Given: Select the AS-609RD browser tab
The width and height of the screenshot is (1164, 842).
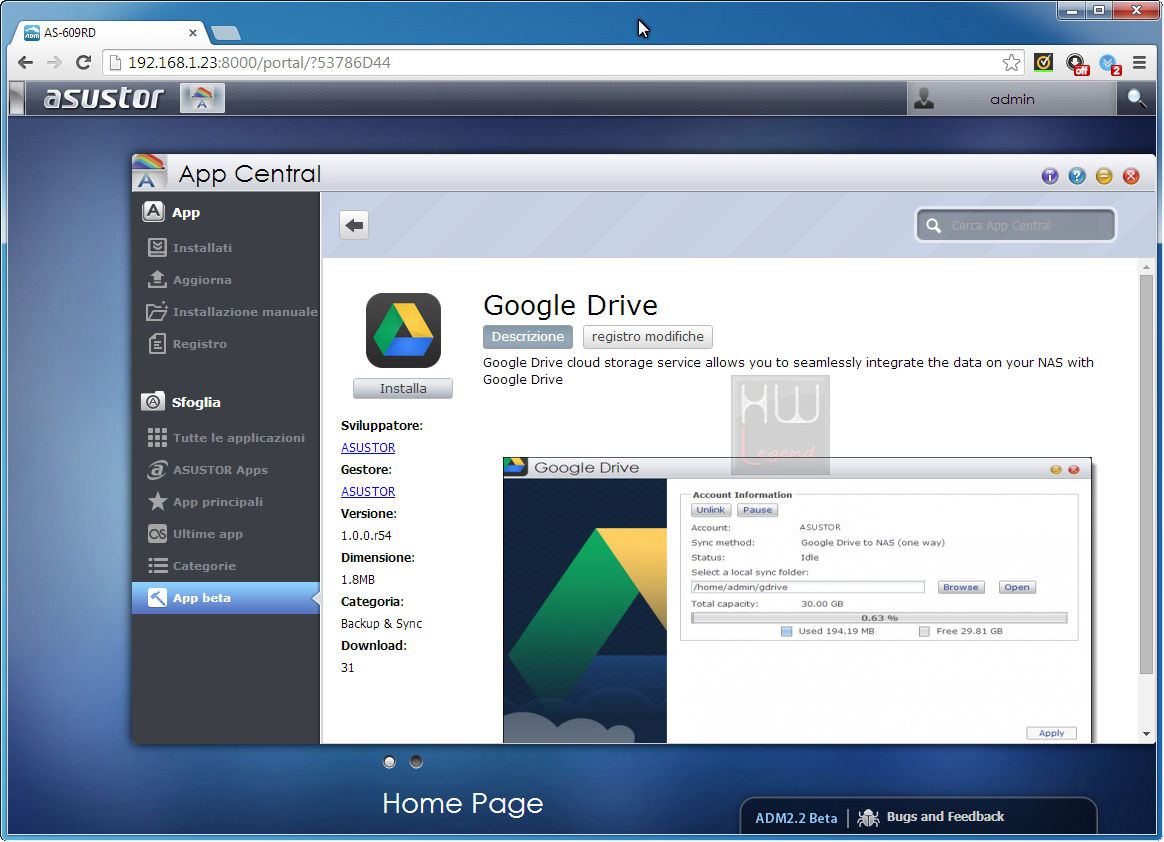Looking at the screenshot, I should click(110, 33).
